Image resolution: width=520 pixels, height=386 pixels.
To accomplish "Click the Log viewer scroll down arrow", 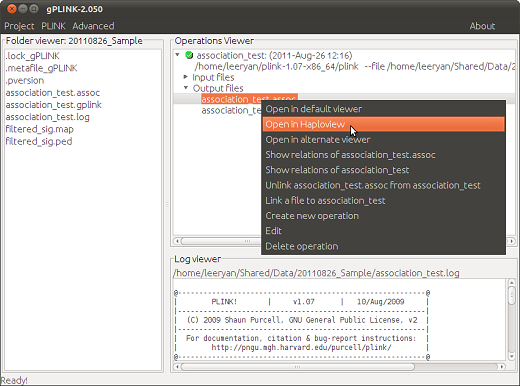I will [511, 356].
